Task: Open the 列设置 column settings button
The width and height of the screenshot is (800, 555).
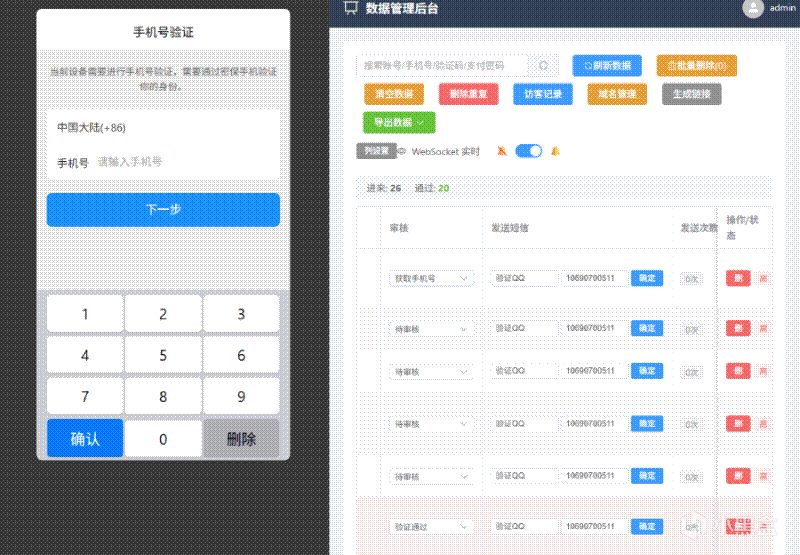Action: point(376,151)
